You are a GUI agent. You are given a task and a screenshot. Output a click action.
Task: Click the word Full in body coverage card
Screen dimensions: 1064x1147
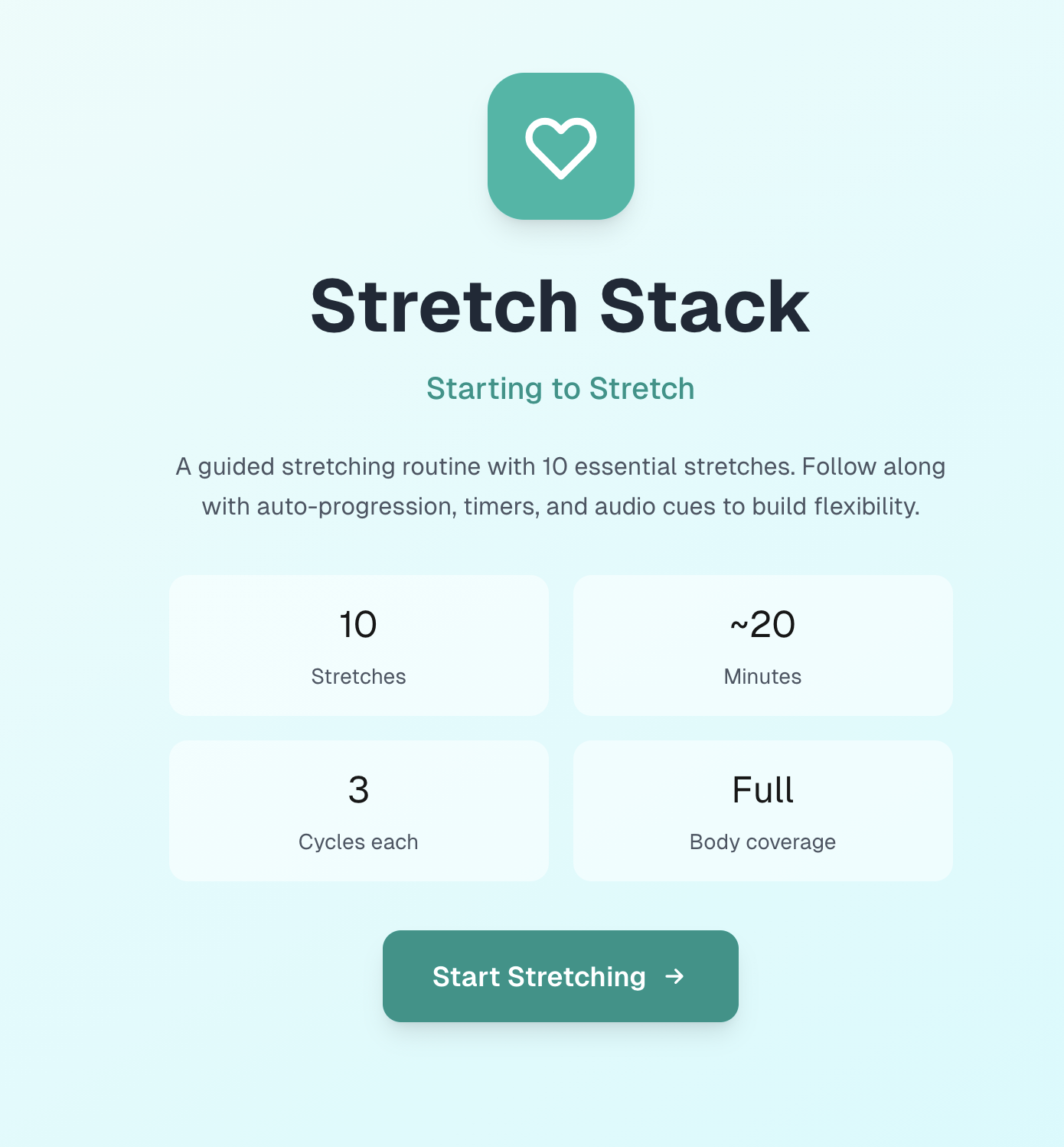click(762, 789)
